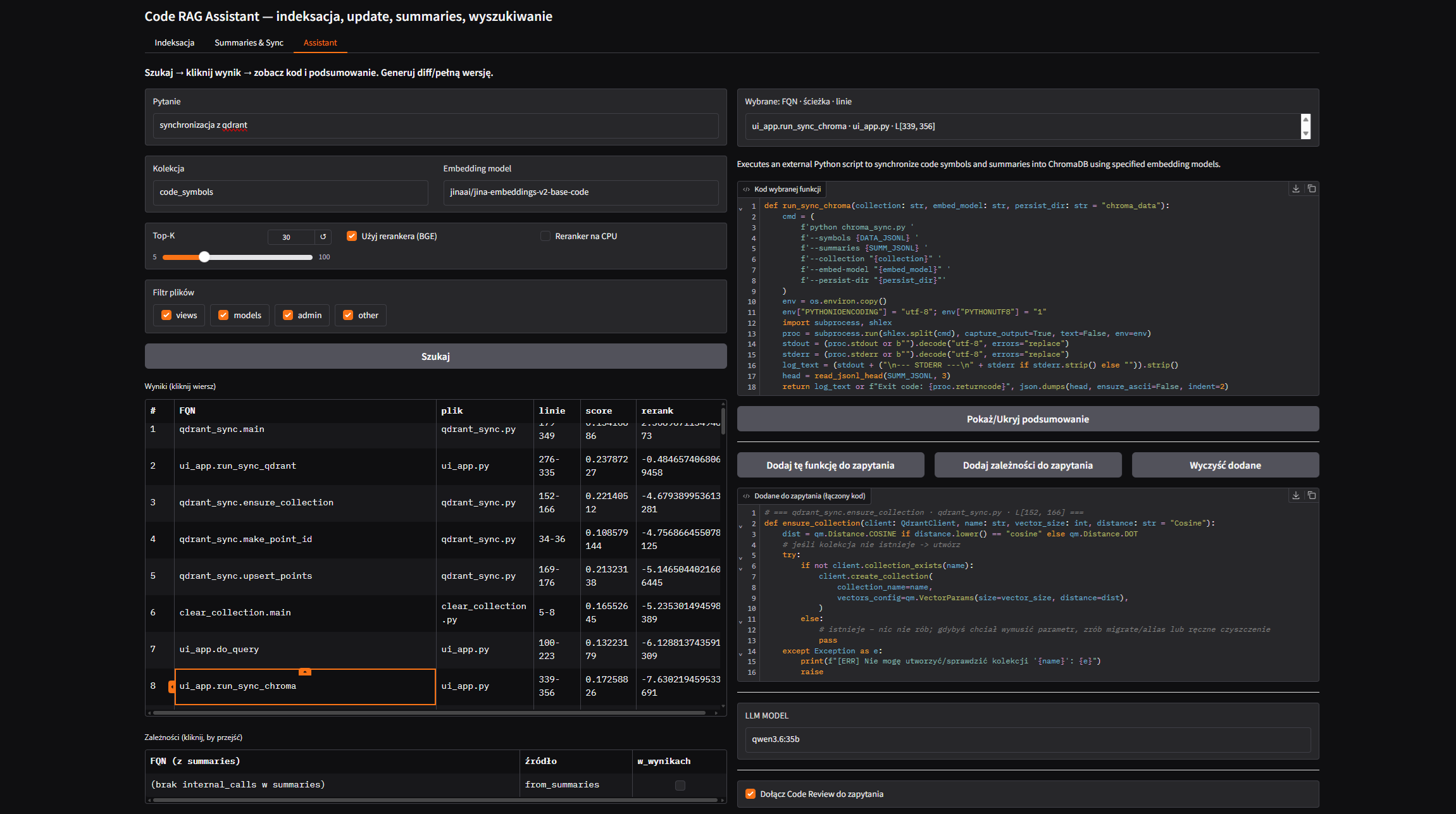Copy the Dodane do zapytania combined code
Image resolution: width=1456 pixels, height=814 pixels.
pos(1312,495)
